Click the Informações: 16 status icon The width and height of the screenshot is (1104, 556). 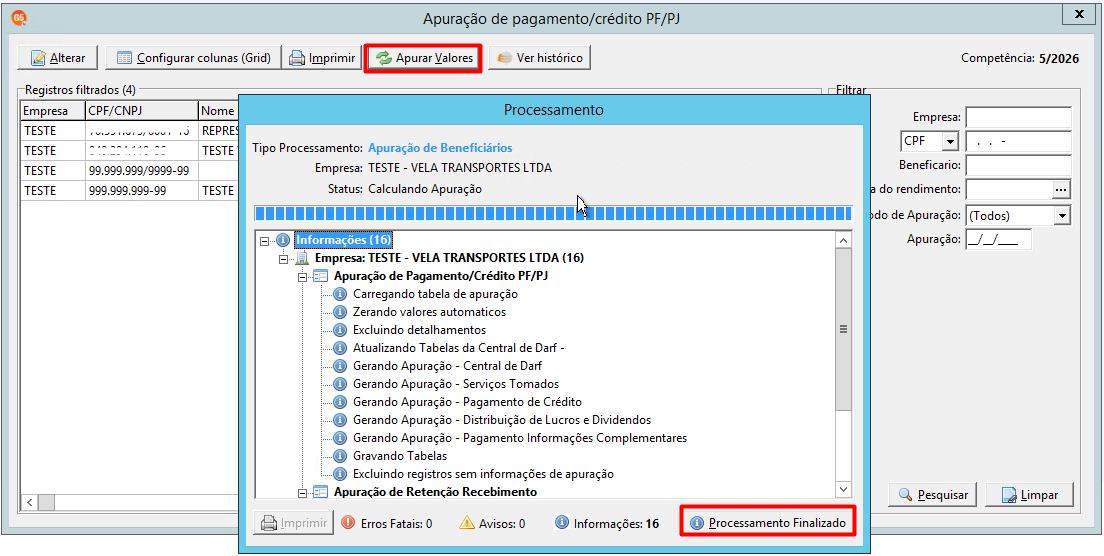pyautogui.click(x=562, y=523)
